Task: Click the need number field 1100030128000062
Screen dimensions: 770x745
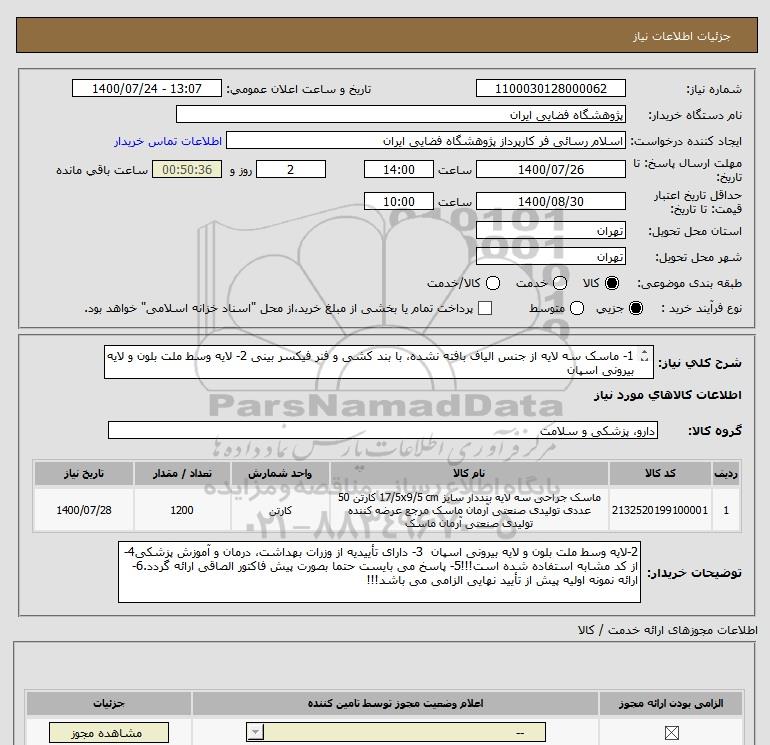Action: click(550, 88)
